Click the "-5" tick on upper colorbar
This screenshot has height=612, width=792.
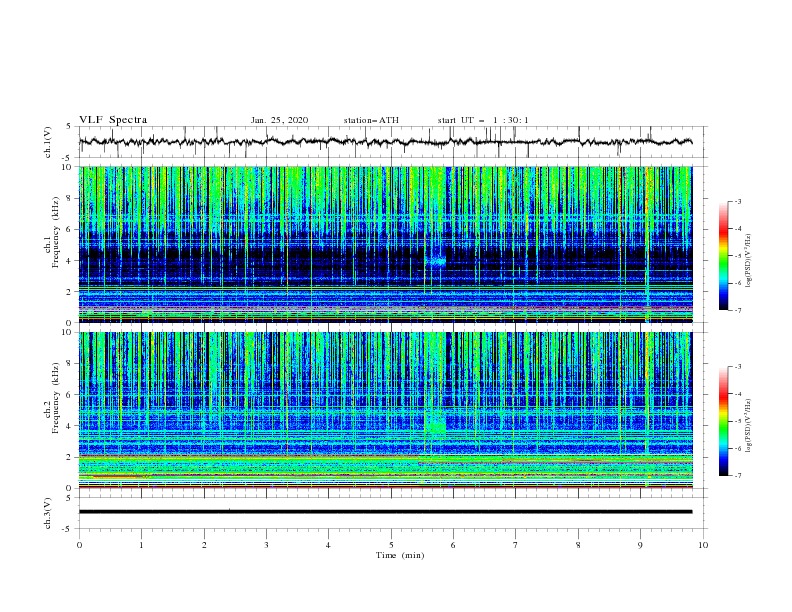tap(738, 256)
